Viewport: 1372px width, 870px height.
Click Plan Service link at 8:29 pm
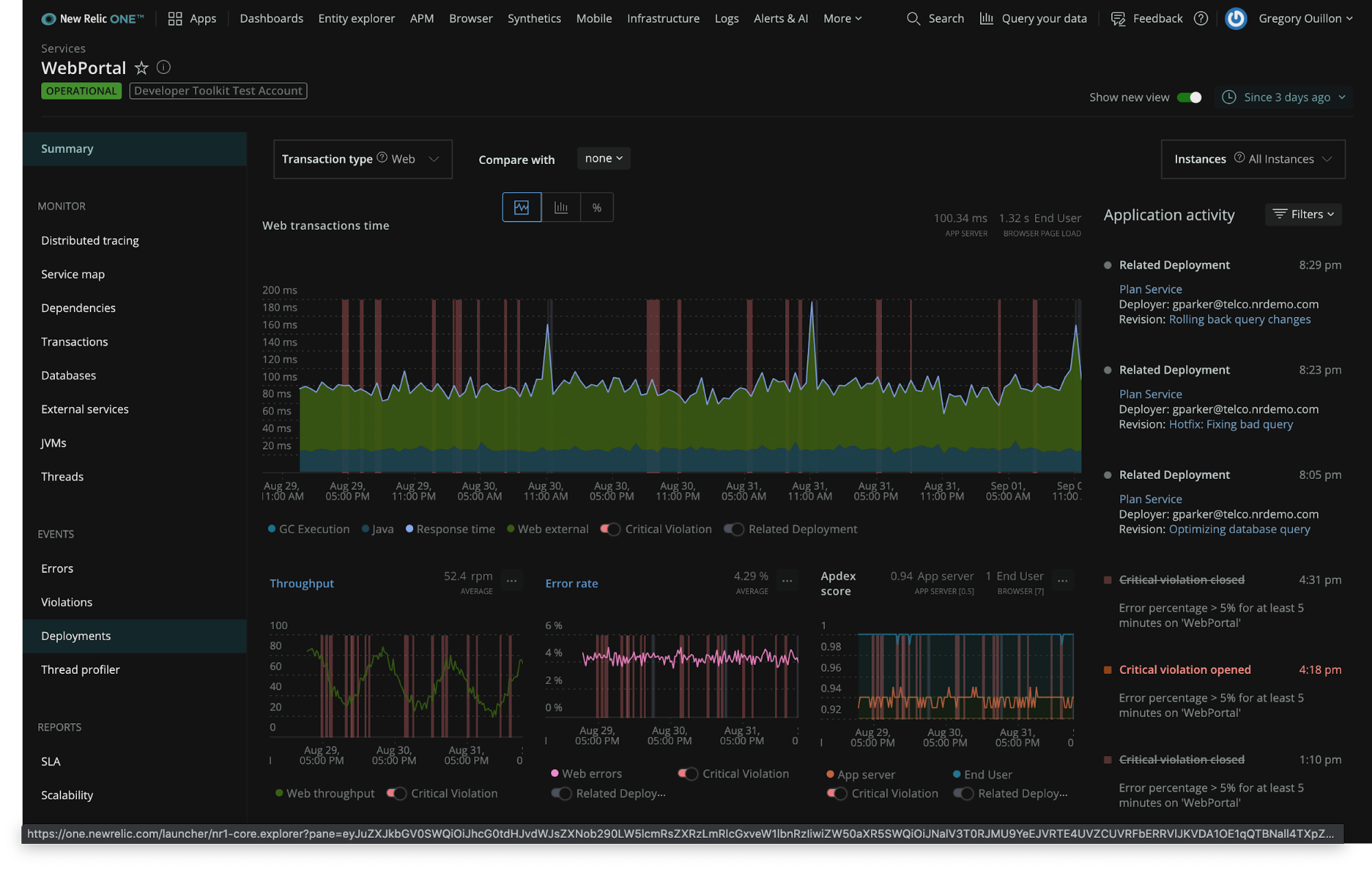tap(1150, 290)
